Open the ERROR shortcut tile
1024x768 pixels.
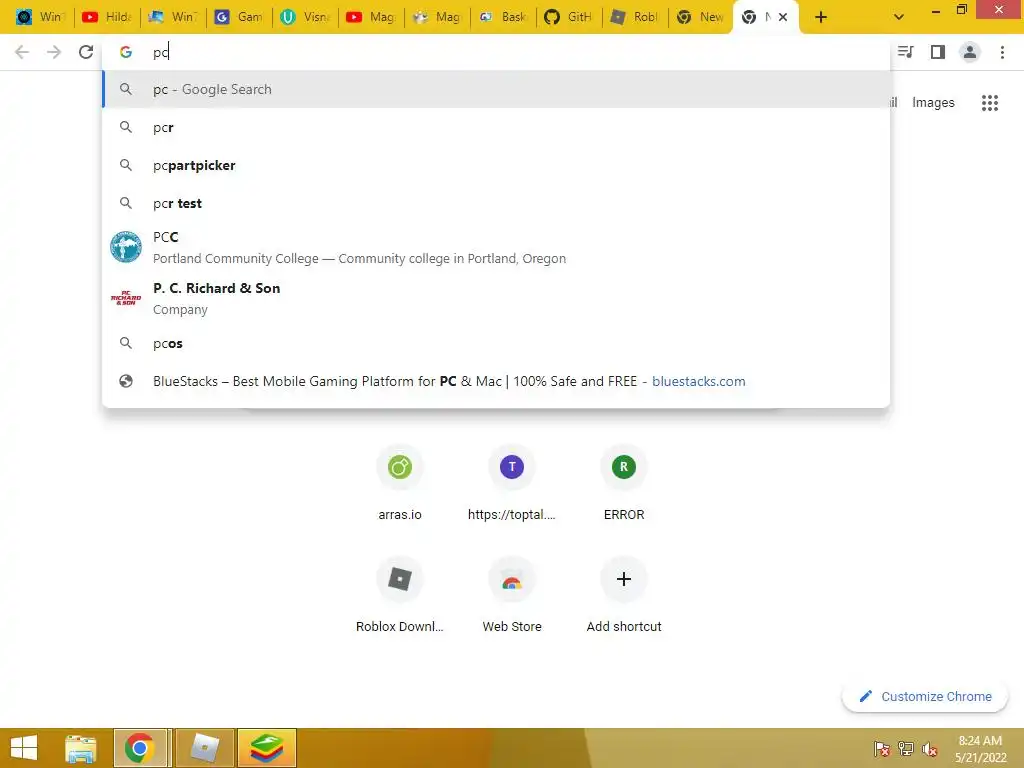click(624, 483)
